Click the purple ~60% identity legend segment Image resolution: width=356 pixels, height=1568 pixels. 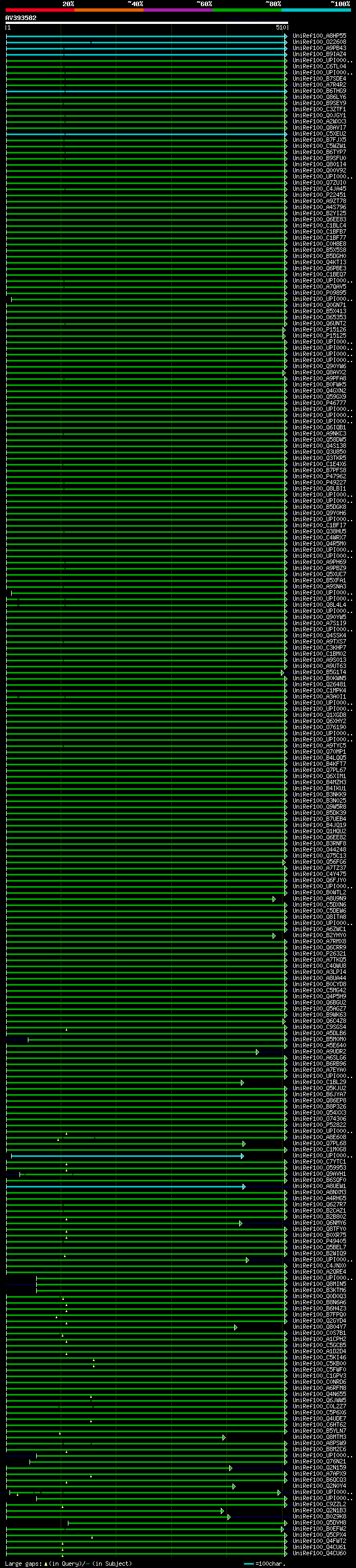click(x=179, y=11)
